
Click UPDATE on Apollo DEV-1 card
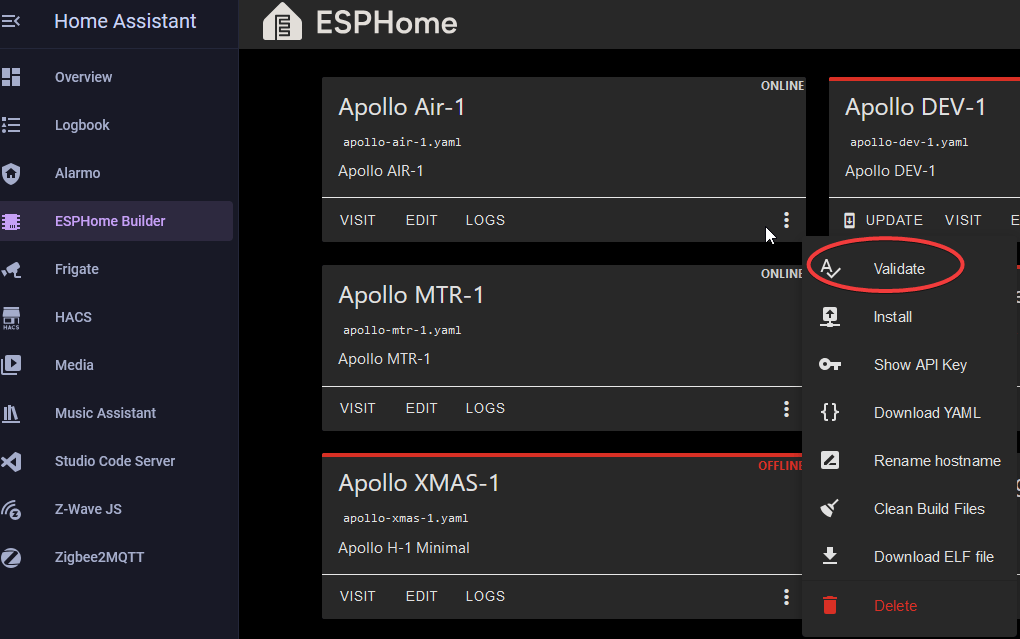(884, 220)
